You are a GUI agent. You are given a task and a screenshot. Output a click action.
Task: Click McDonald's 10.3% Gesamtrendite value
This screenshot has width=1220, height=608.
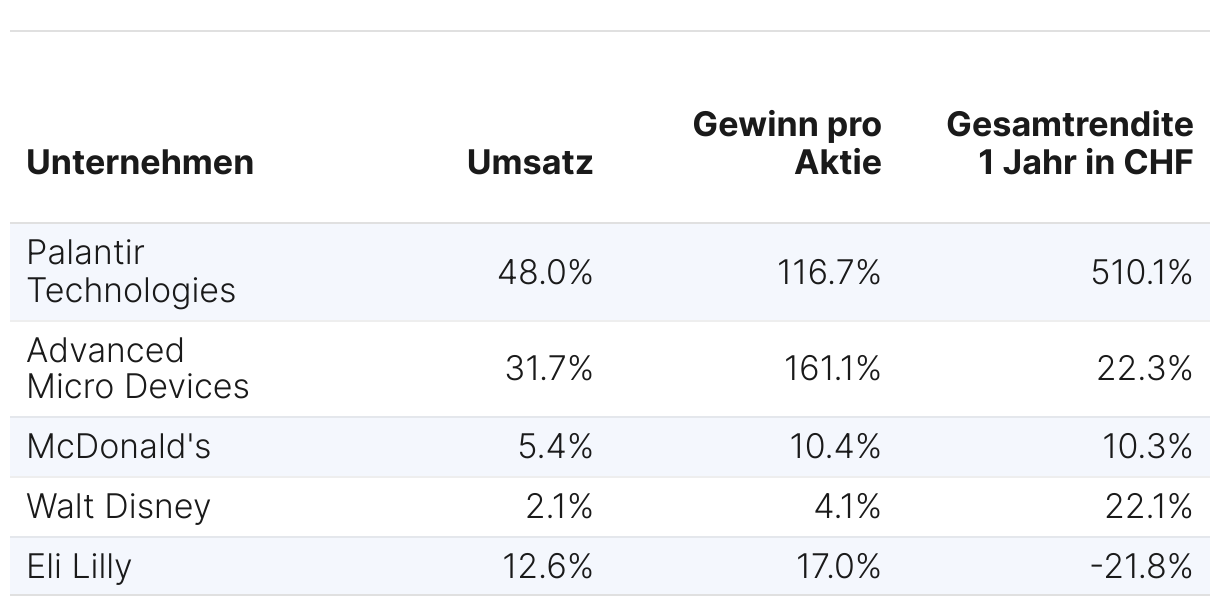click(x=1148, y=447)
